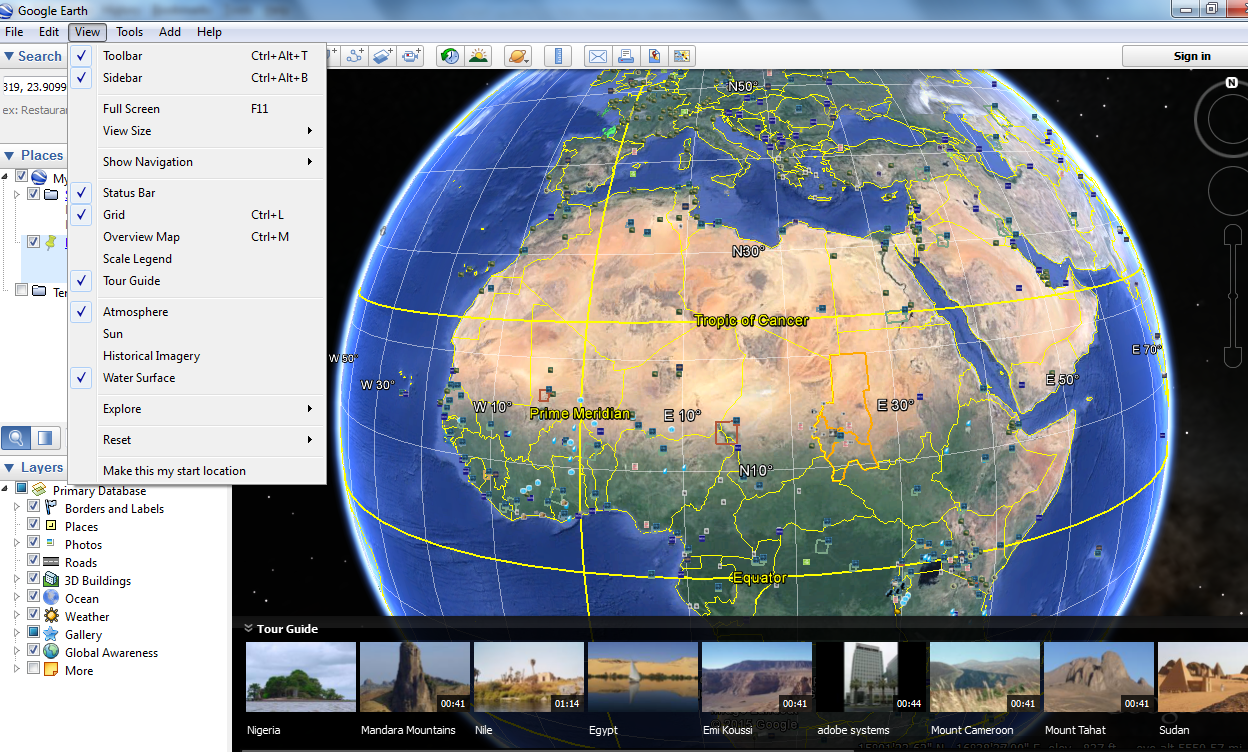
Task: Select the Ruler tool icon
Action: tap(558, 56)
